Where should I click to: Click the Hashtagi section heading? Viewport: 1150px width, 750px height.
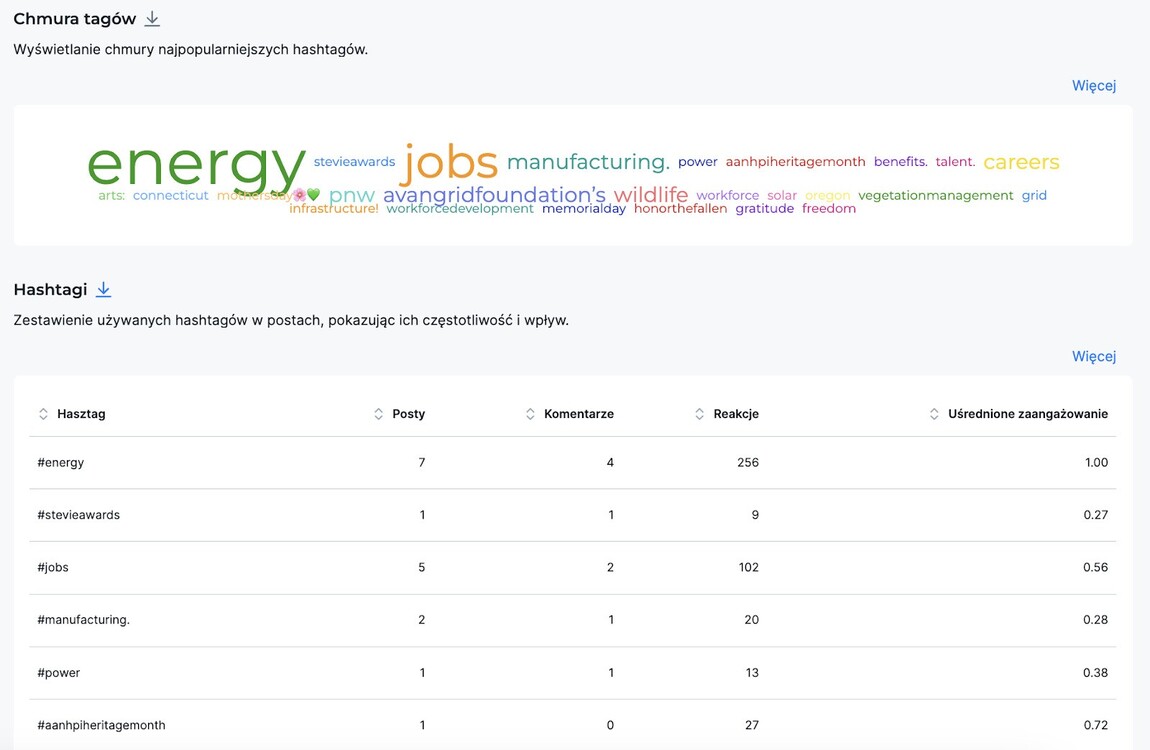pyautogui.click(x=51, y=290)
